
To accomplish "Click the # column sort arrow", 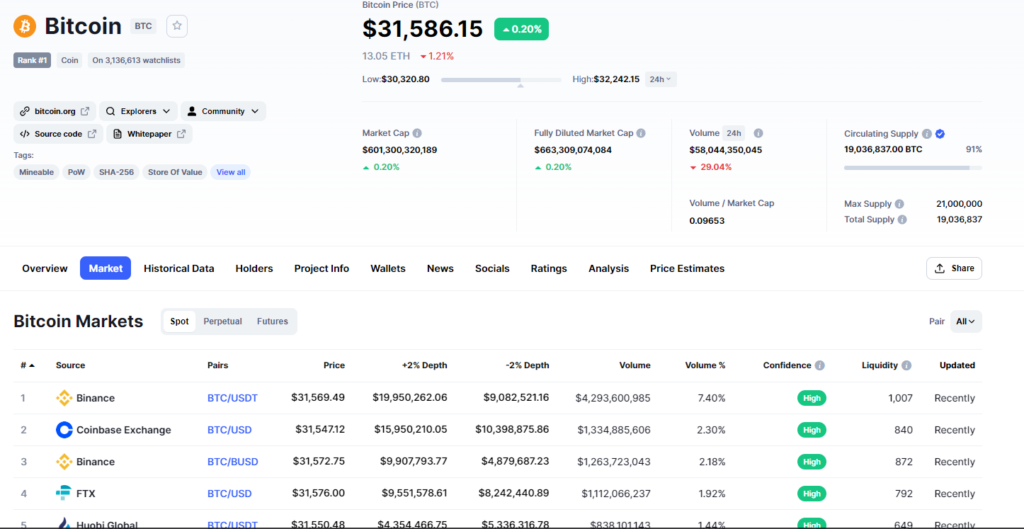I will pyautogui.click(x=32, y=365).
